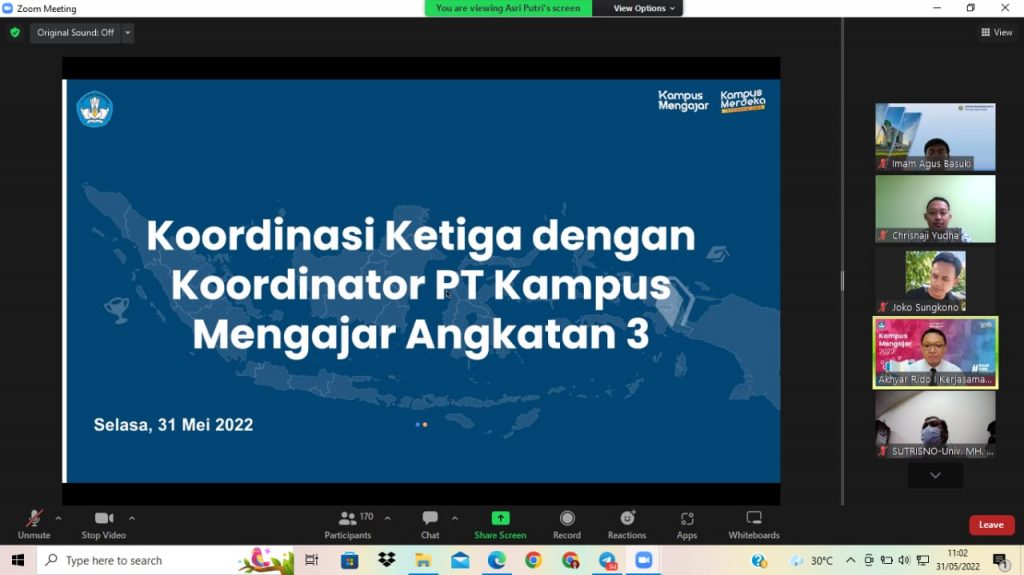This screenshot has height=575, width=1024.
Task: Select Akhyar Rido's video thumbnail
Action: [x=935, y=352]
